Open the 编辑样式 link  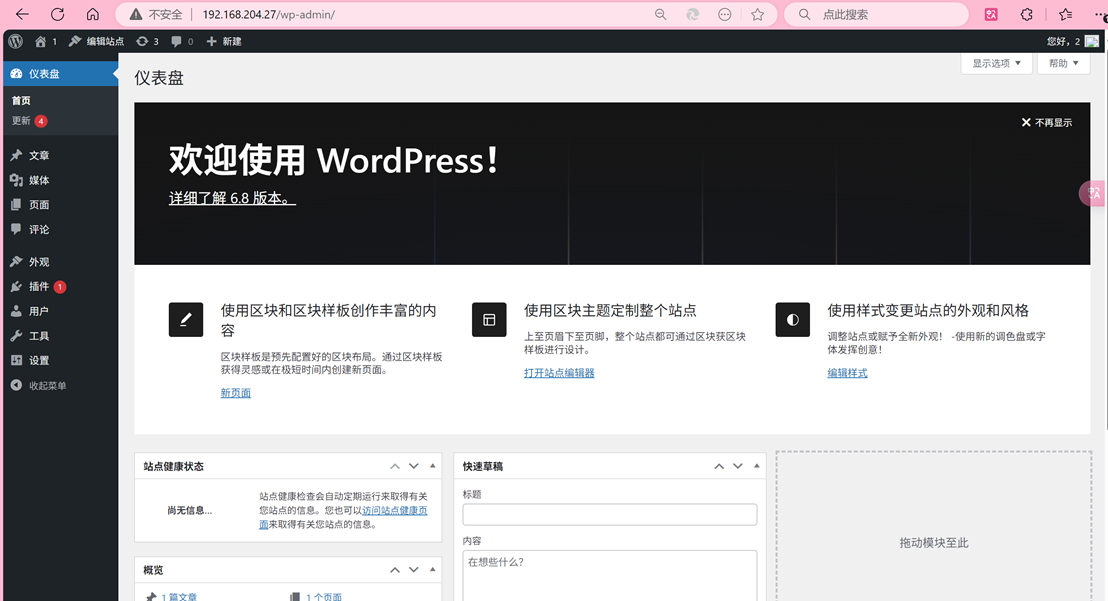[847, 373]
